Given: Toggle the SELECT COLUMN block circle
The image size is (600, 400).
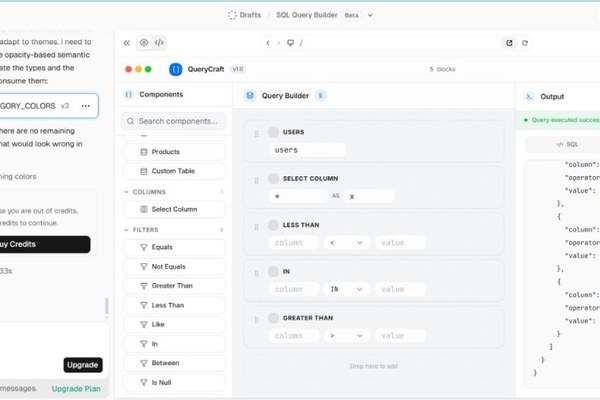Looking at the screenshot, I should pos(273,178).
